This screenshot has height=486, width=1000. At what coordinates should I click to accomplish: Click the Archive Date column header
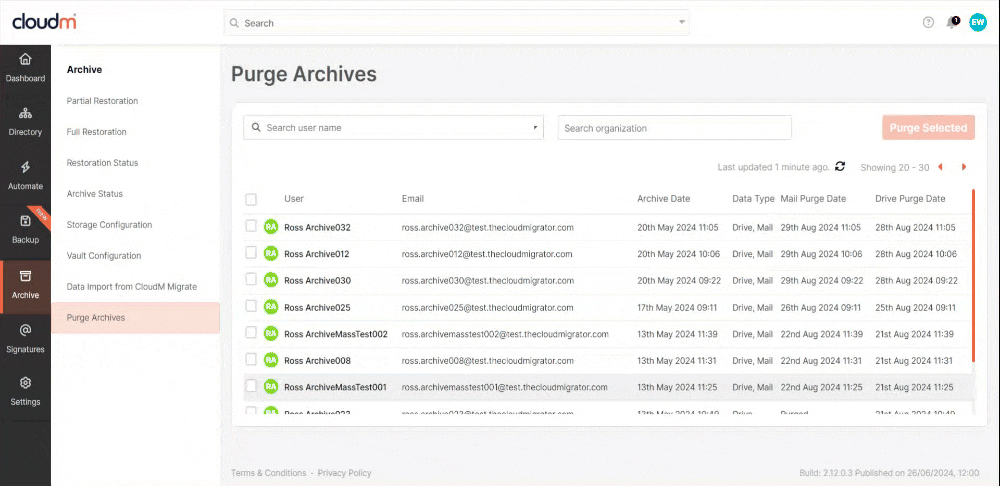[x=663, y=199]
